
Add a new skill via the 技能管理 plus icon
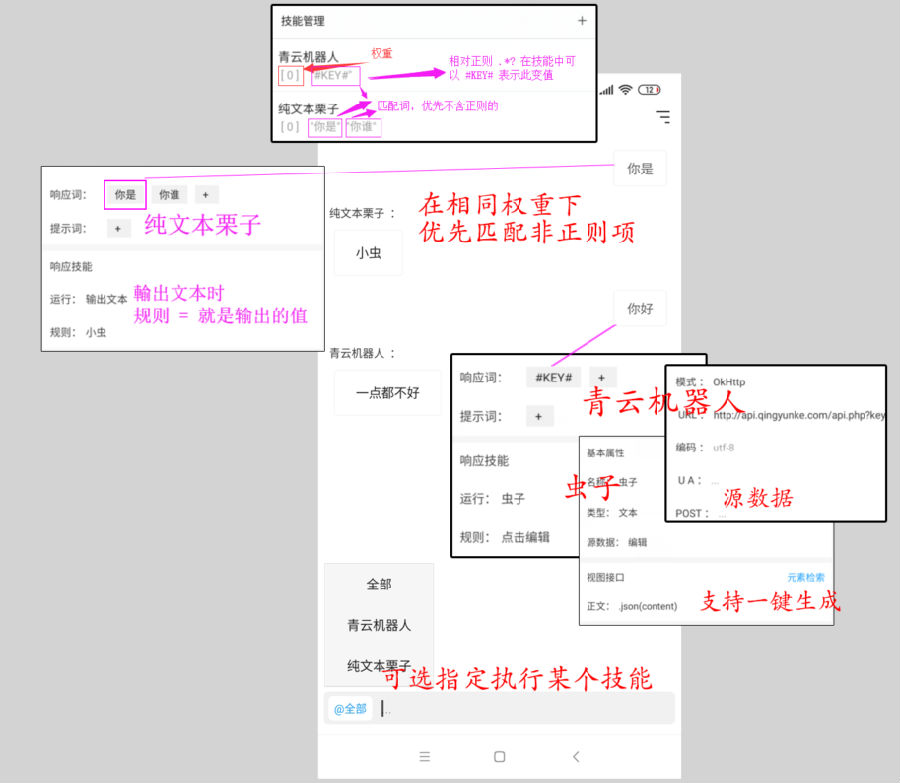click(580, 20)
